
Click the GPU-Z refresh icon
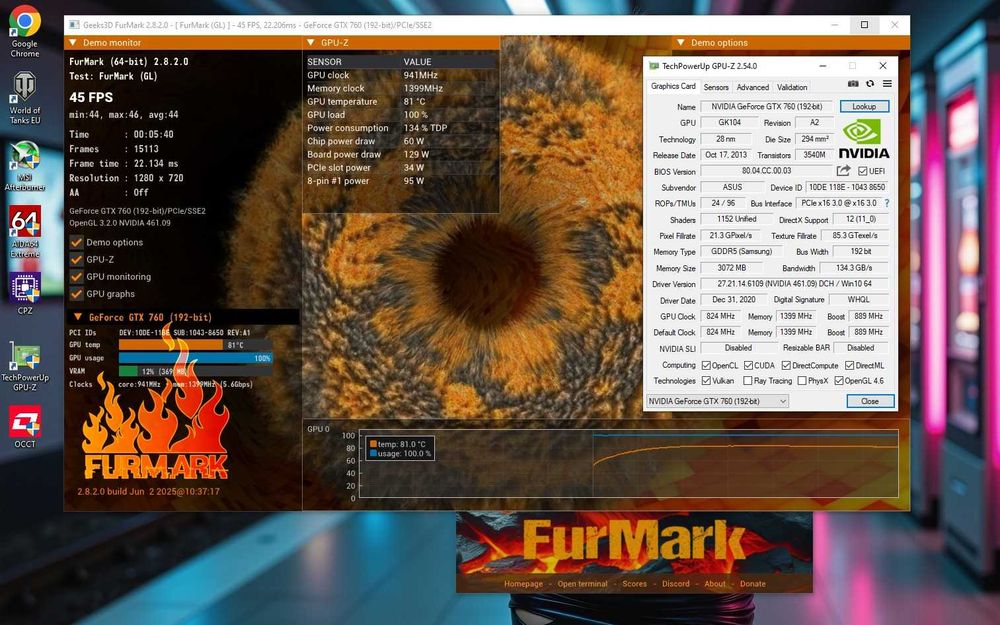tap(870, 84)
